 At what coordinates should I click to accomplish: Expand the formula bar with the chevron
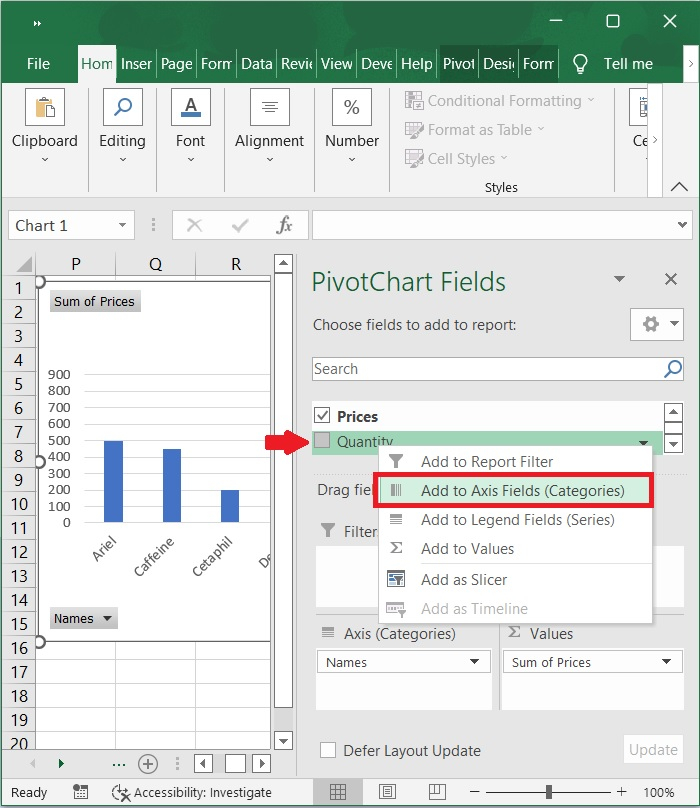tap(682, 225)
